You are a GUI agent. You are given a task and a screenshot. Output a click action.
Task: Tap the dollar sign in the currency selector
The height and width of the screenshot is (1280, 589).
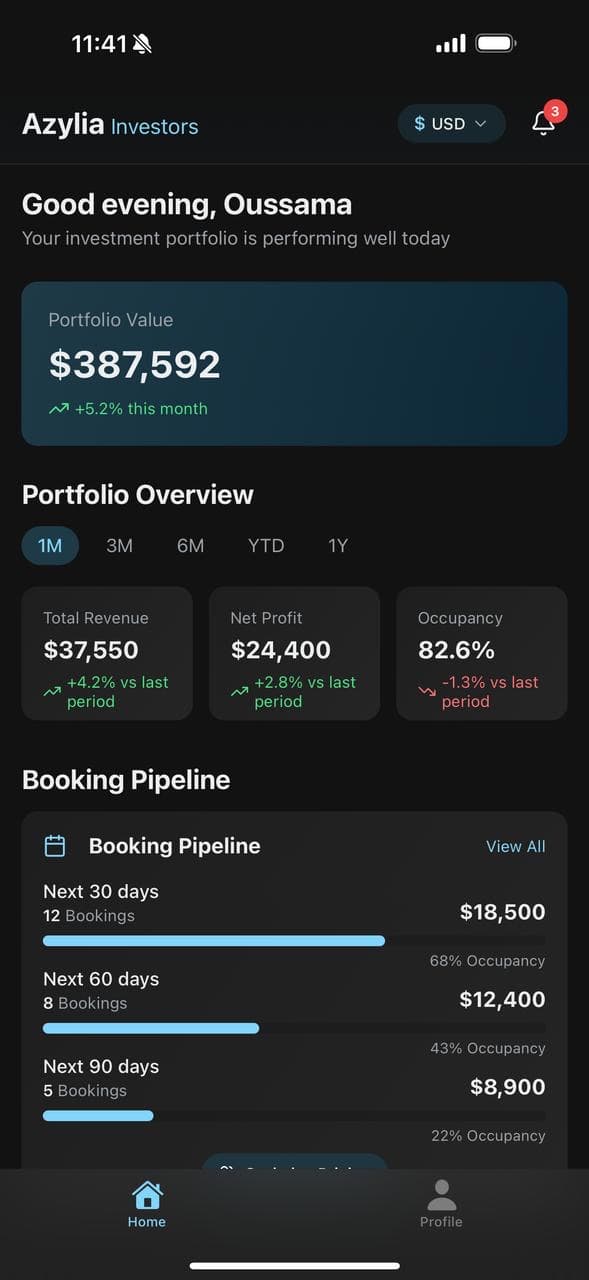(x=418, y=123)
